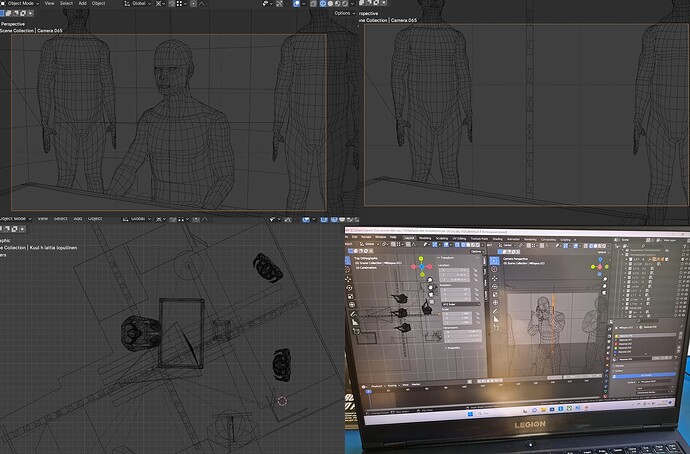Toggle snapping magnet in bottom-left viewport header

173,219
